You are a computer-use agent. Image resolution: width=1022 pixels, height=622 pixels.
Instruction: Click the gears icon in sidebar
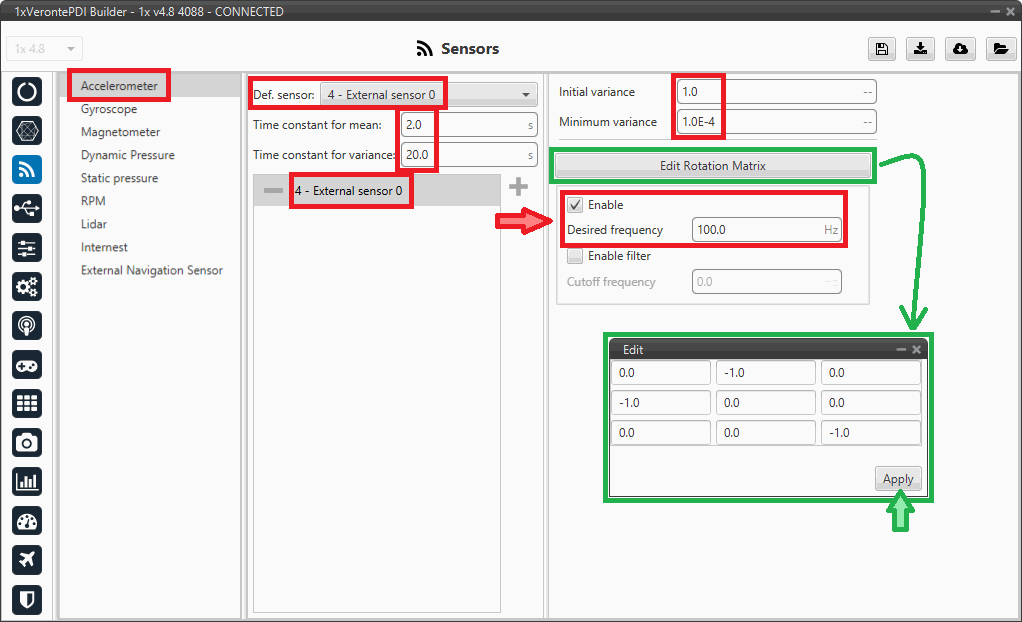click(27, 286)
